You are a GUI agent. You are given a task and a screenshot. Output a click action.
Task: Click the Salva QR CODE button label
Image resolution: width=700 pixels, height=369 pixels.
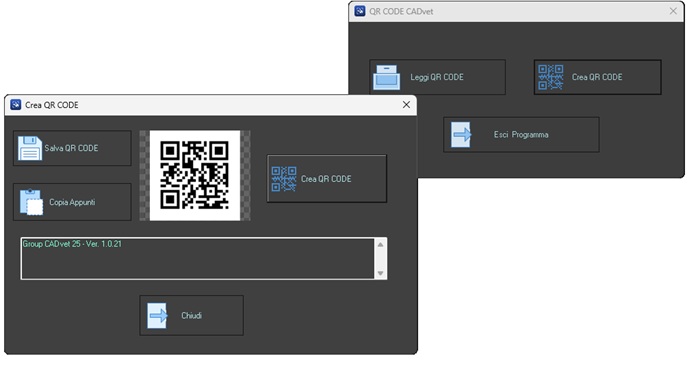click(71, 148)
